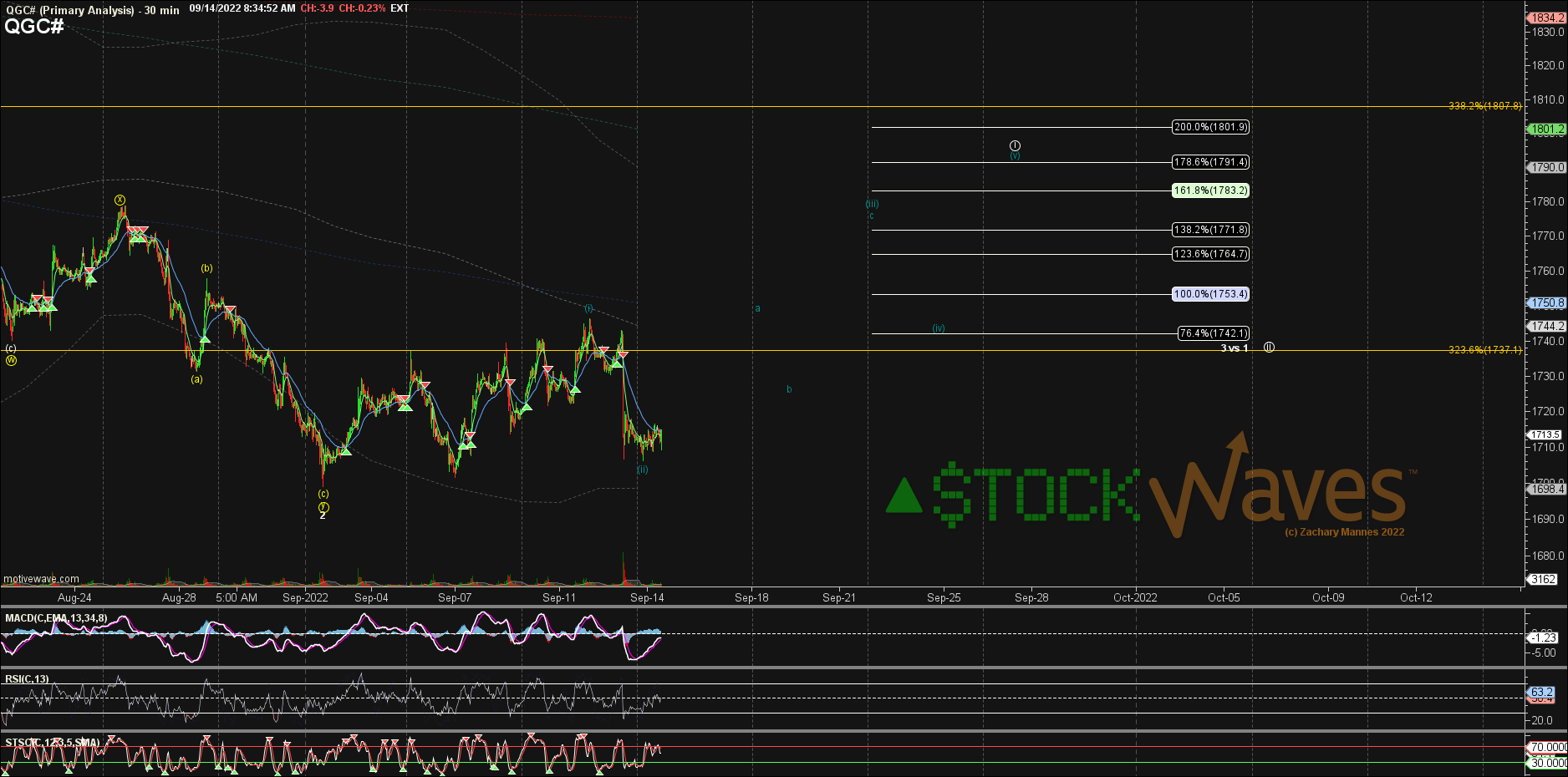Image resolution: width=1568 pixels, height=777 pixels.
Task: Click the 1744.2 price axis tag
Action: click(x=1546, y=326)
